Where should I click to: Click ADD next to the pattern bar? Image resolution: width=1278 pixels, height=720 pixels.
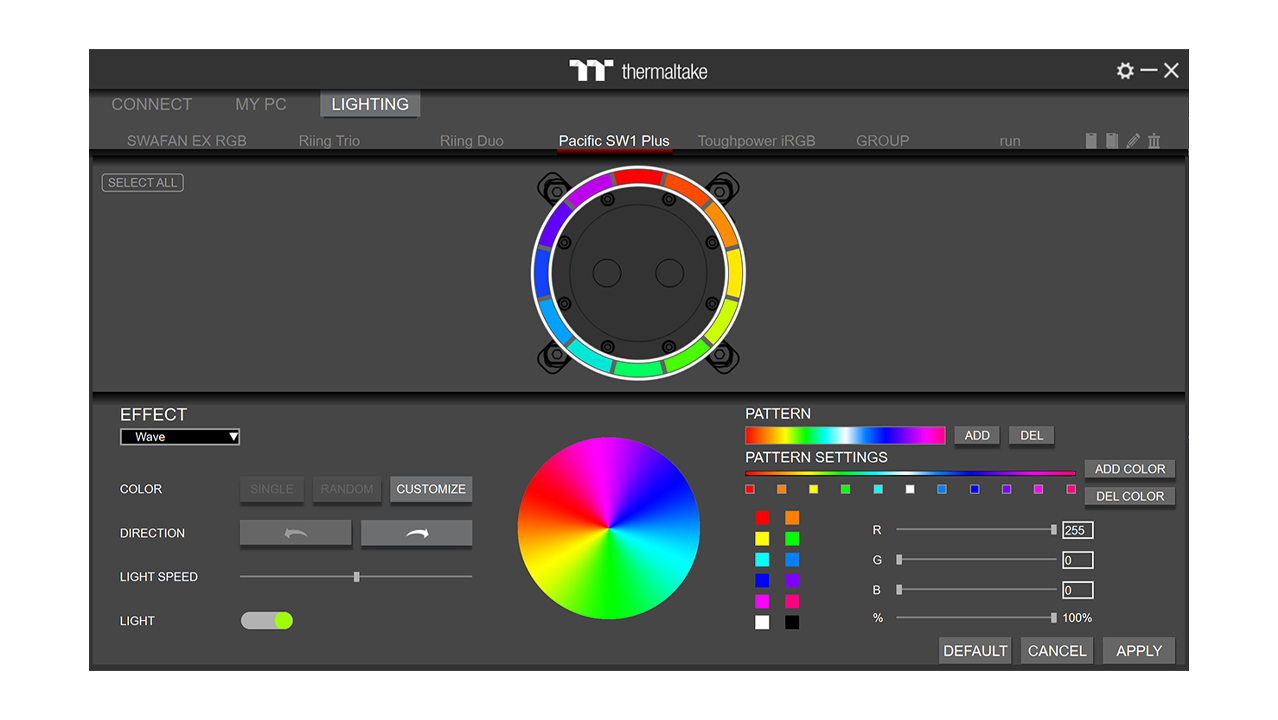(x=977, y=435)
